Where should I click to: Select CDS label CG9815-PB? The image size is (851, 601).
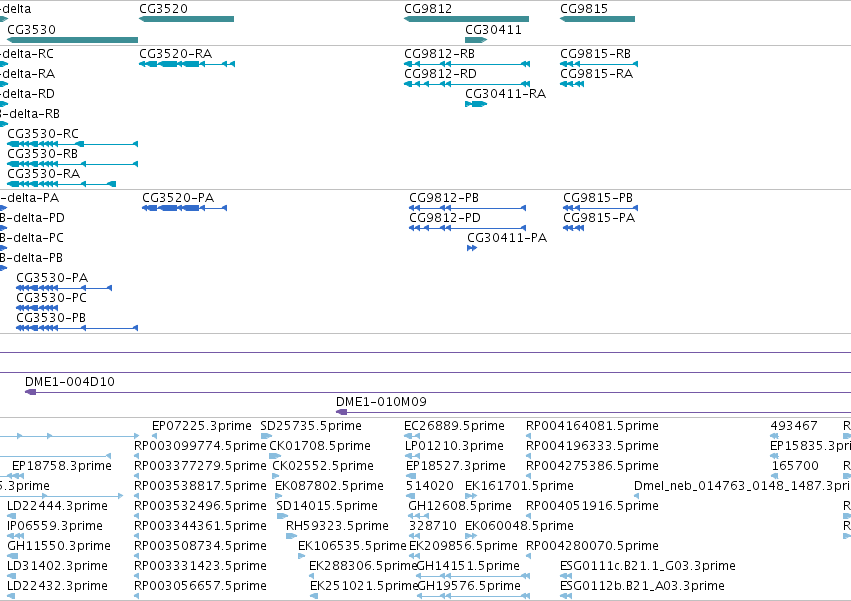point(598,198)
